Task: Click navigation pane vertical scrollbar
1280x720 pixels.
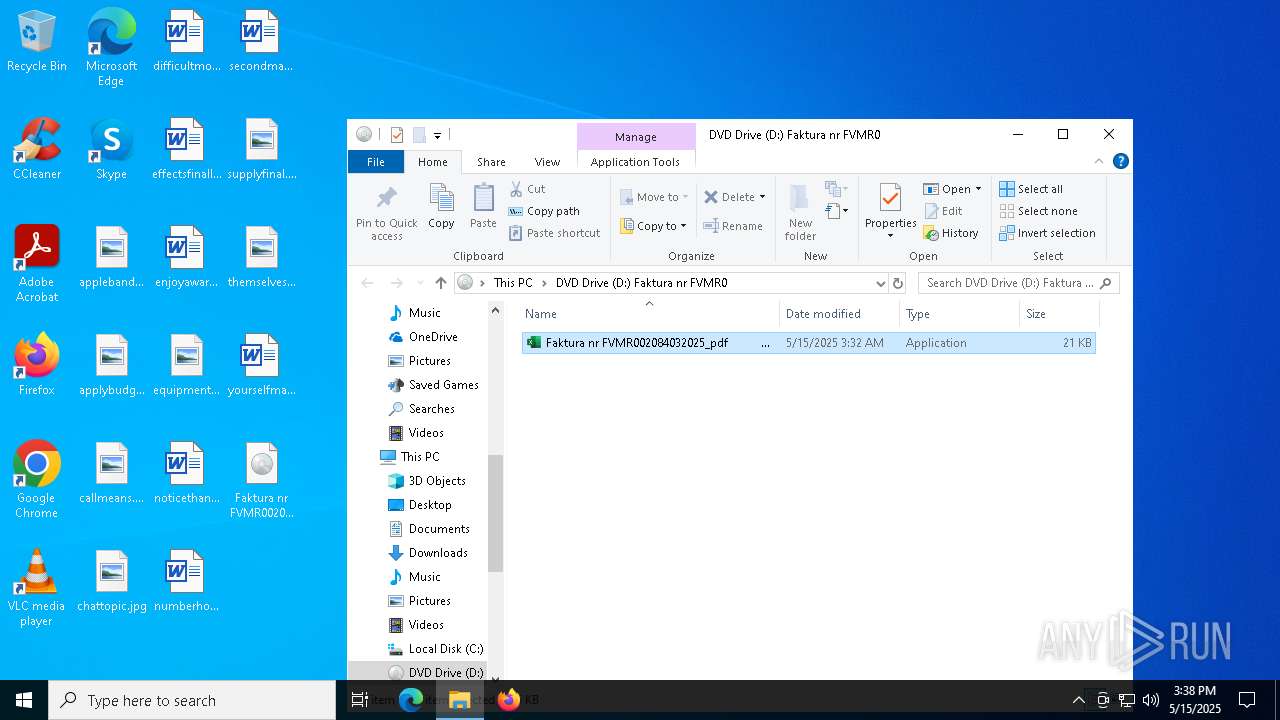Action: [495, 513]
